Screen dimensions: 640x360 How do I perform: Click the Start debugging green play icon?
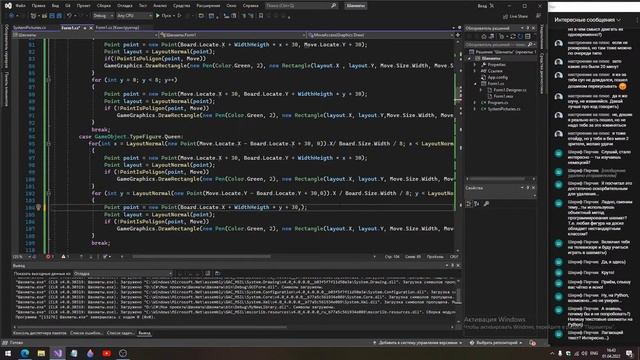(158, 16)
